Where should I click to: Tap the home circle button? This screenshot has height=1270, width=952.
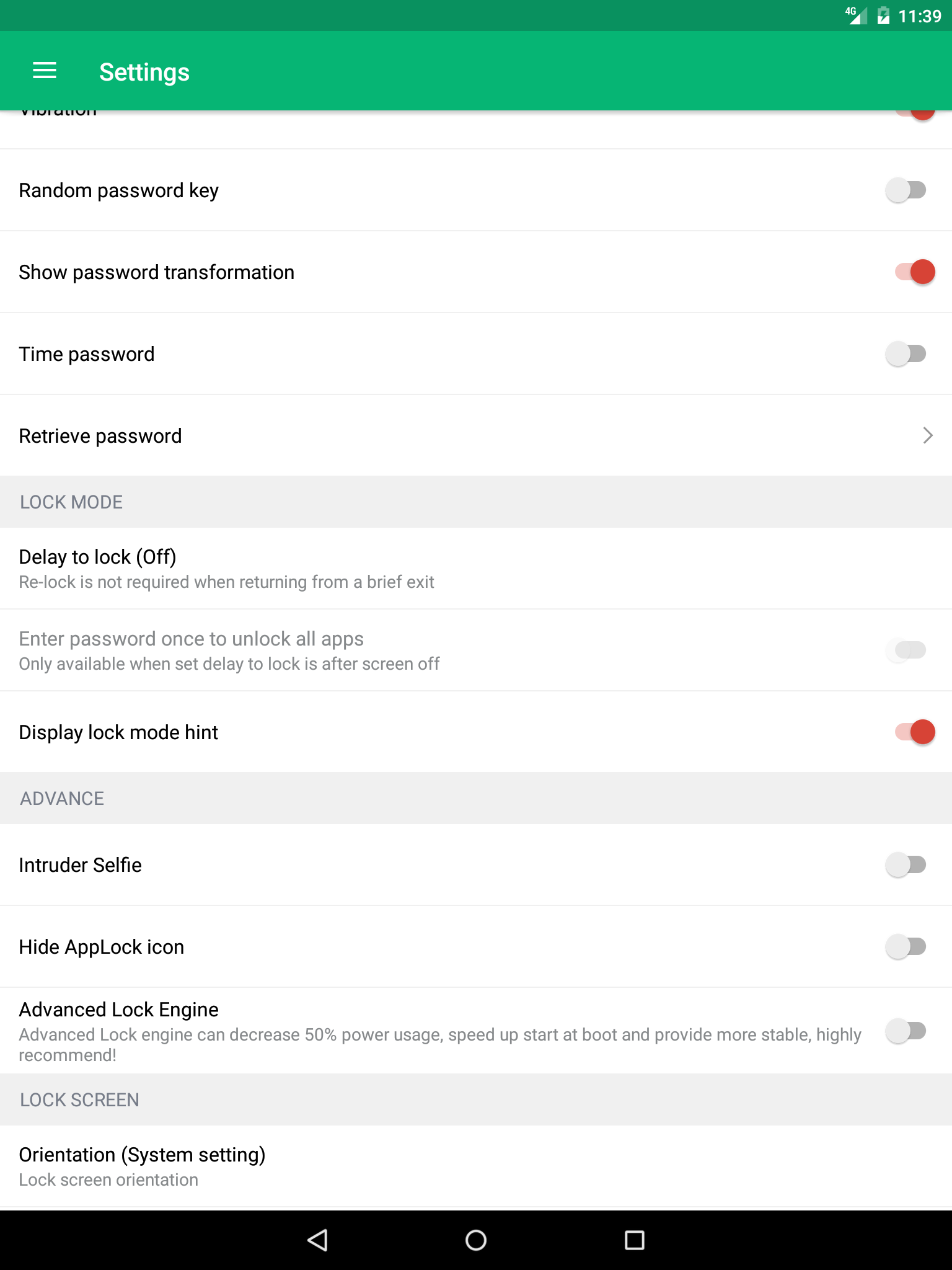tap(475, 1241)
